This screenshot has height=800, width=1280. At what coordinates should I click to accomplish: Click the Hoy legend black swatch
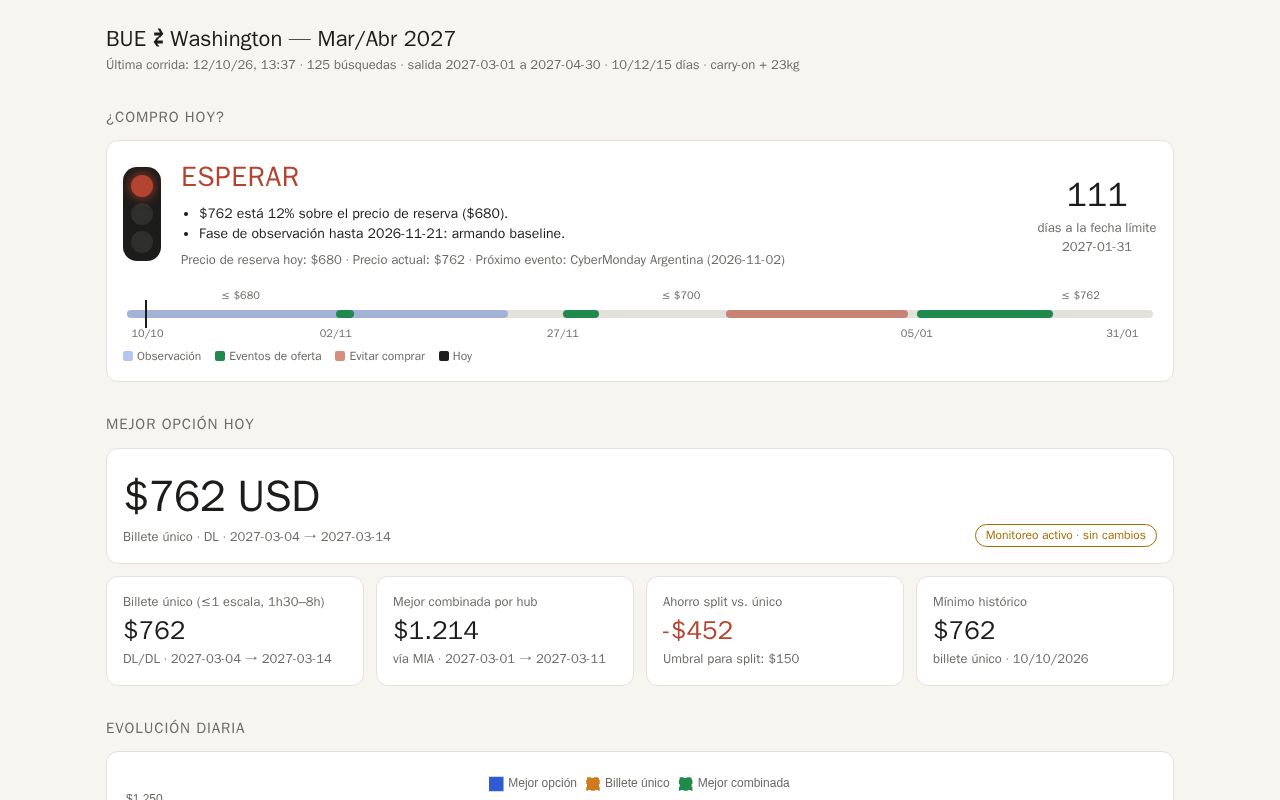444,356
